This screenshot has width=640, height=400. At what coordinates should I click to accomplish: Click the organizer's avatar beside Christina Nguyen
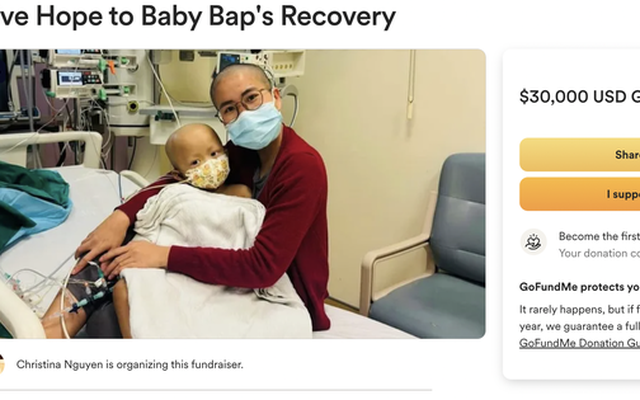tap(2, 364)
